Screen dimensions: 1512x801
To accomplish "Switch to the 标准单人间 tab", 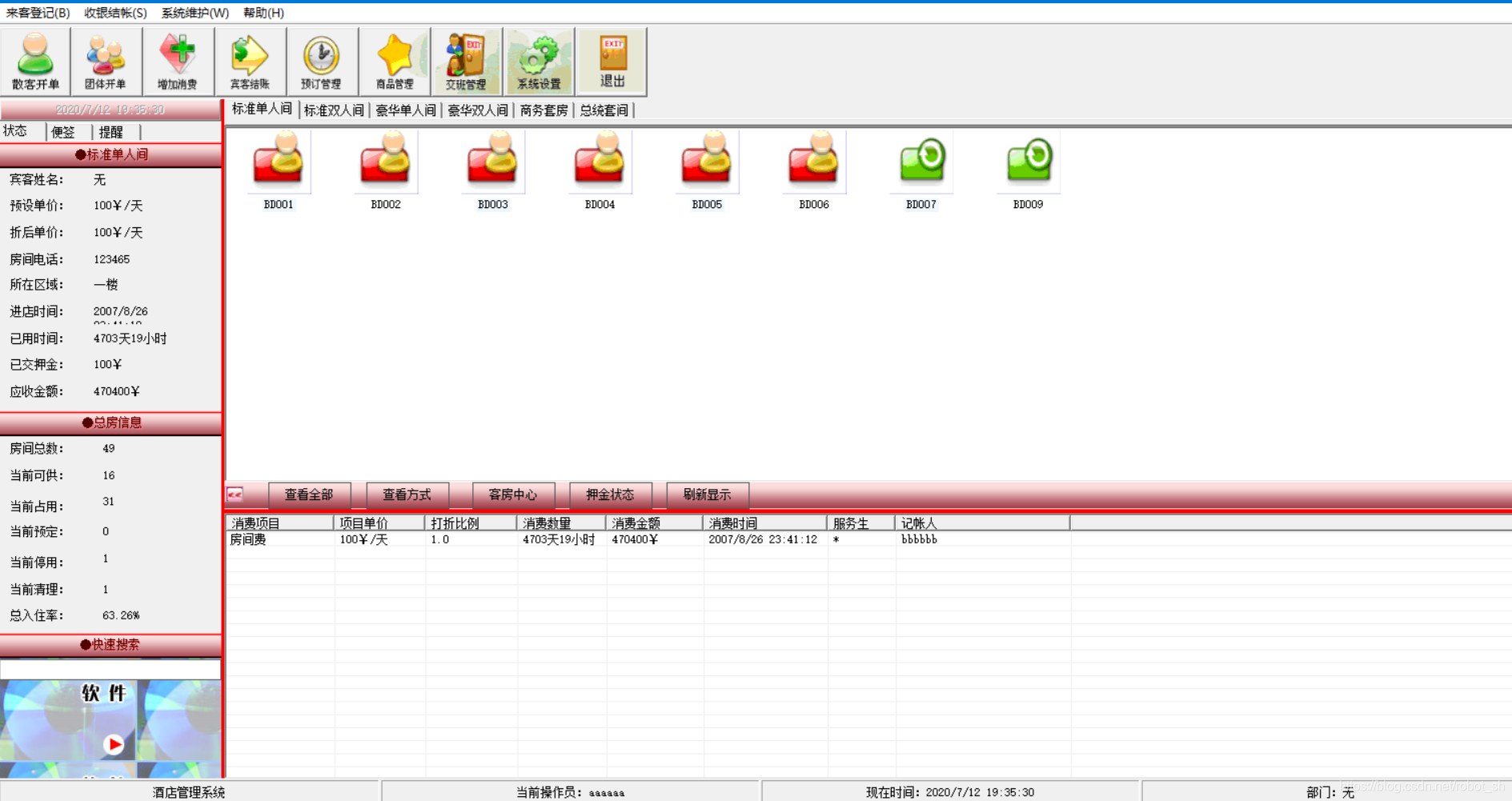I will click(262, 110).
